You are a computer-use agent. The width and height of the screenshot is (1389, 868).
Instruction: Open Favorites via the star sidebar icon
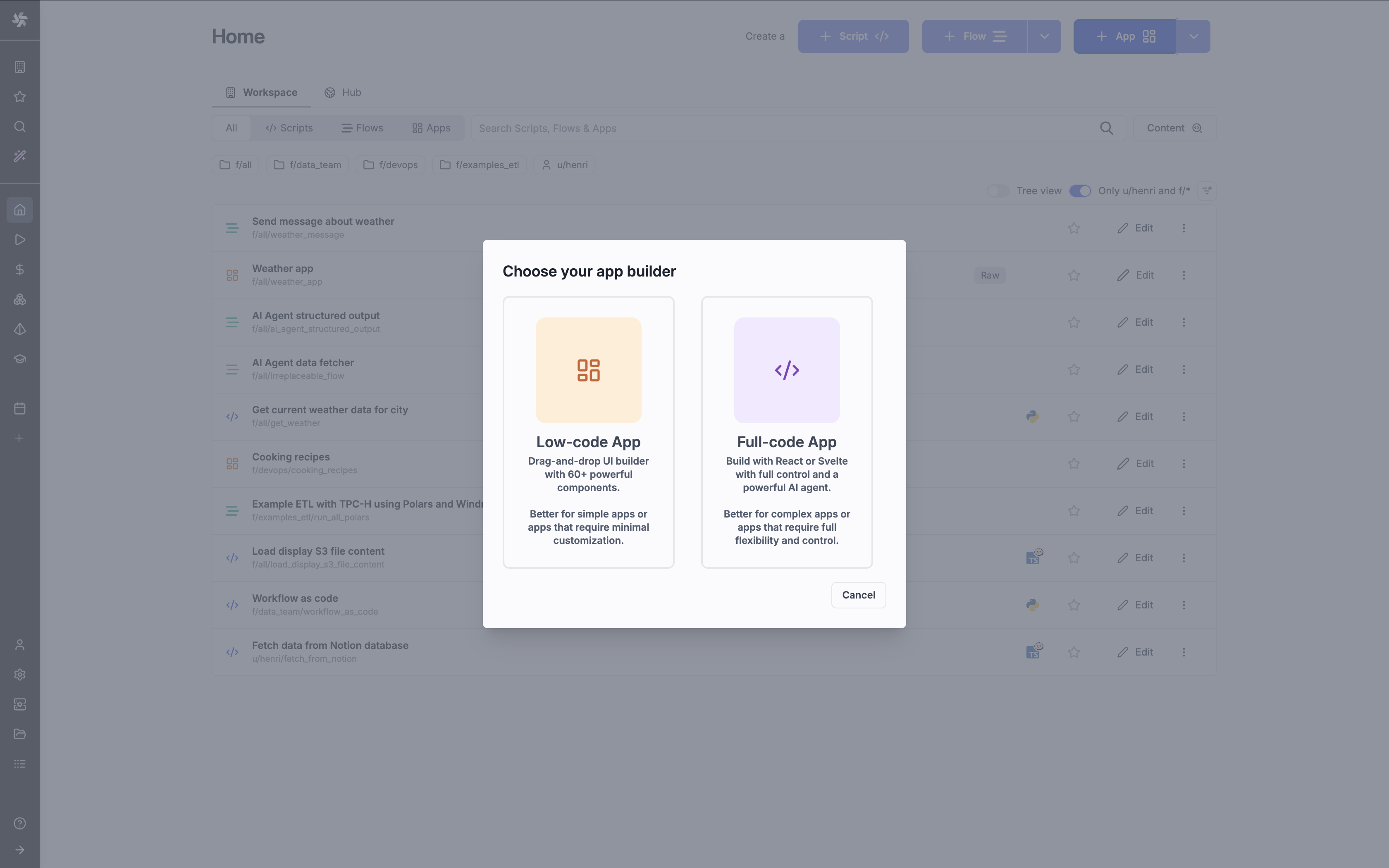tap(19, 96)
